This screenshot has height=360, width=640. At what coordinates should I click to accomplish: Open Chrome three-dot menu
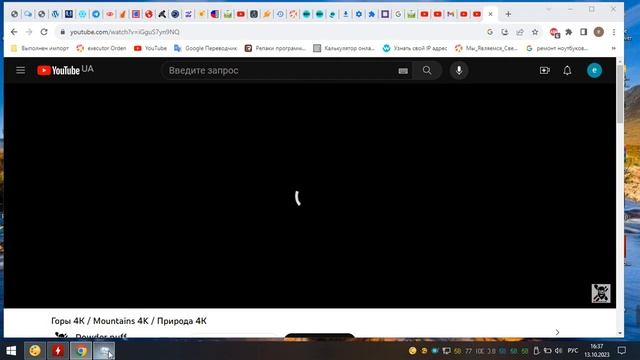[x=613, y=32]
